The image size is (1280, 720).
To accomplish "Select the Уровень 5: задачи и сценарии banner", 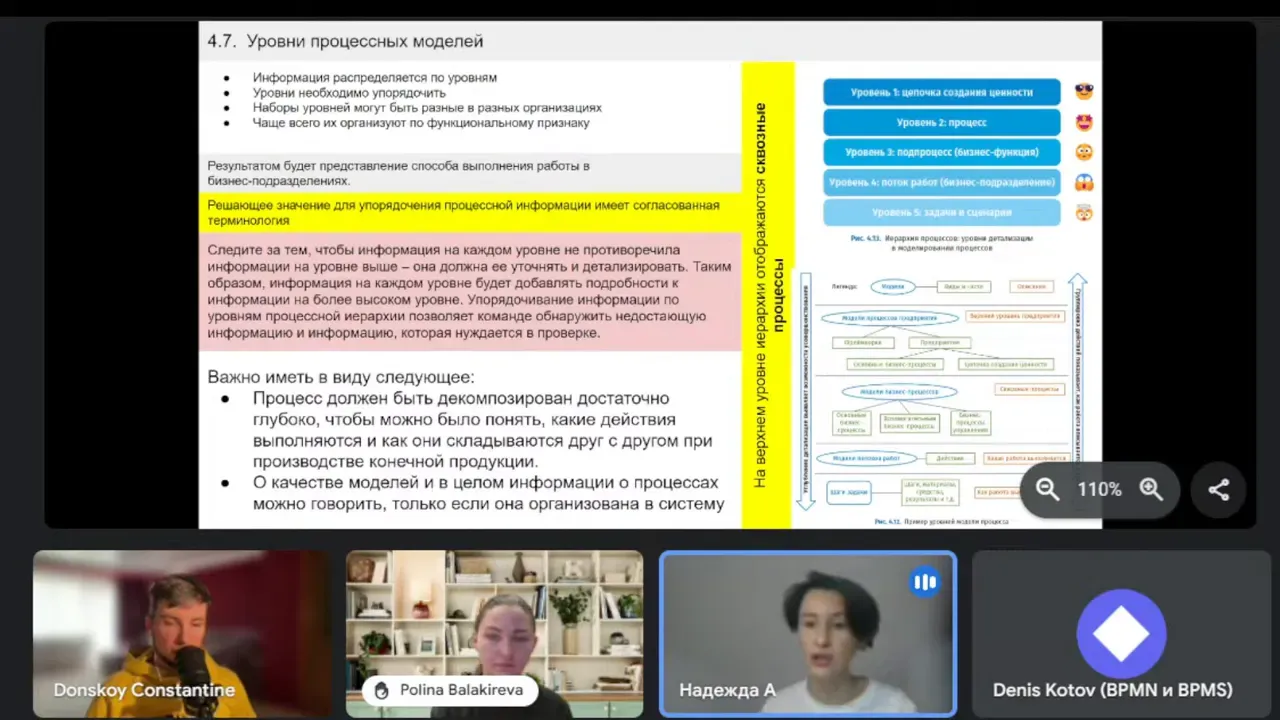I will point(940,212).
